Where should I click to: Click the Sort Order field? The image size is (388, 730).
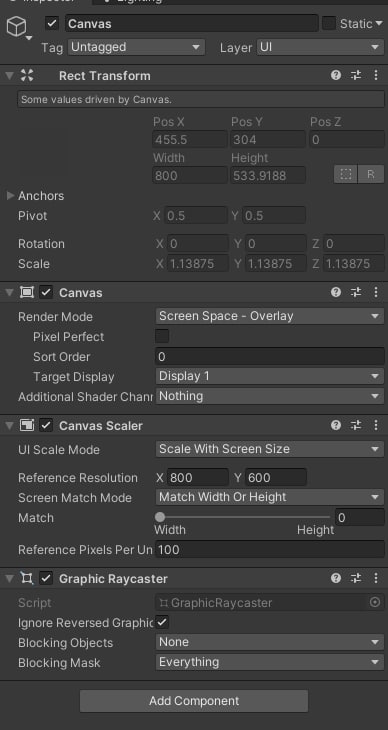pyautogui.click(x=270, y=357)
